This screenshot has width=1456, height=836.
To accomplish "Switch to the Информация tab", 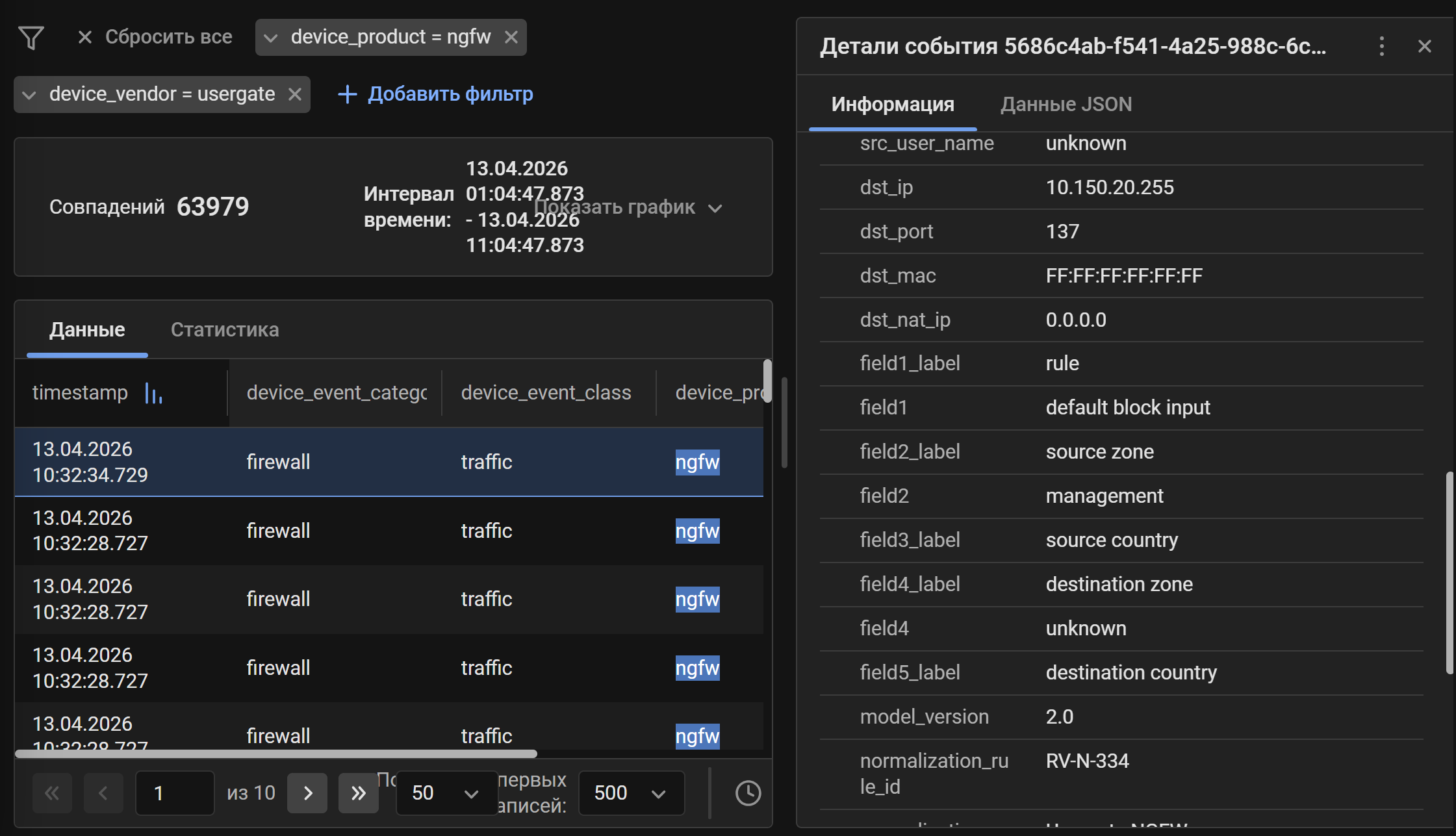I will pyautogui.click(x=893, y=104).
